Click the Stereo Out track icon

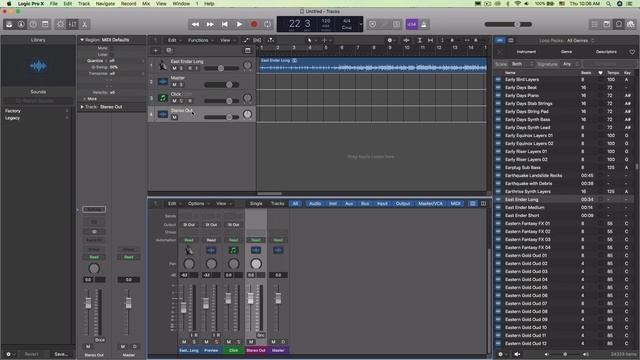pyautogui.click(x=162, y=114)
